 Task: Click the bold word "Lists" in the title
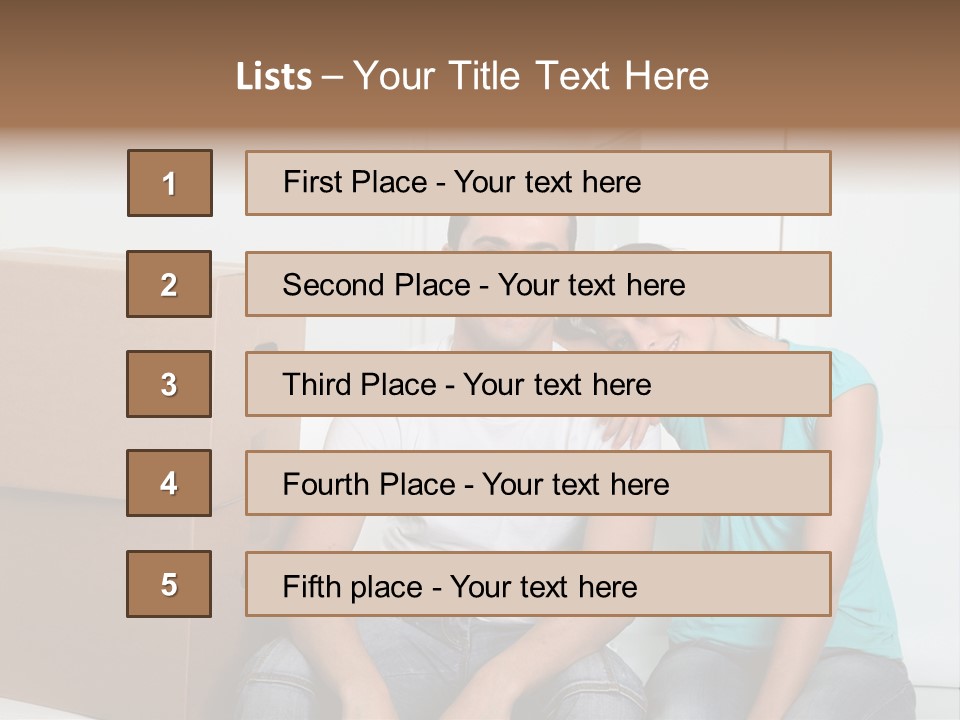tap(273, 77)
